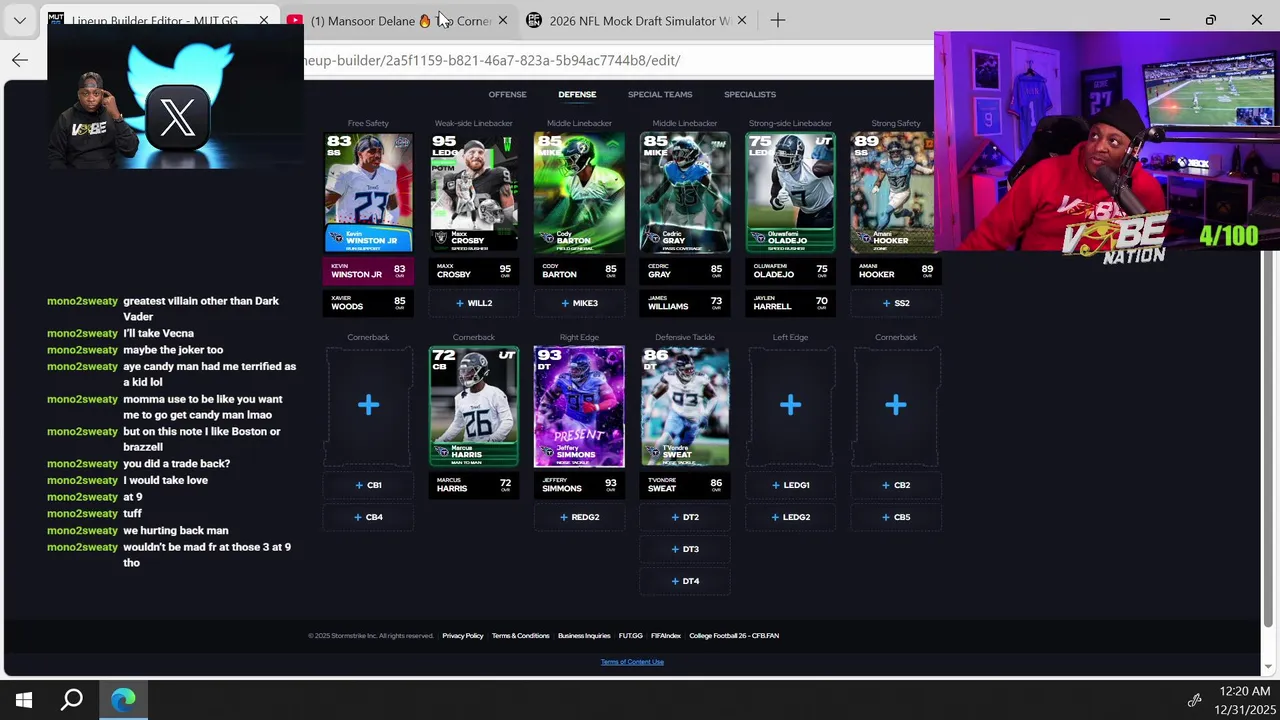Add player to last empty Cornerback slot
The image size is (1280, 720).
click(896, 405)
